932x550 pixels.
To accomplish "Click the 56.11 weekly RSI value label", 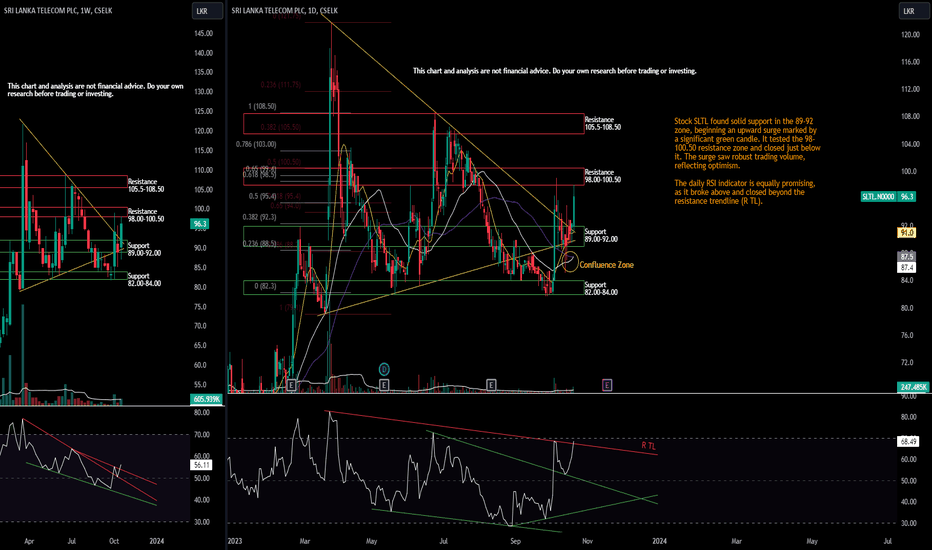I will coord(201,466).
